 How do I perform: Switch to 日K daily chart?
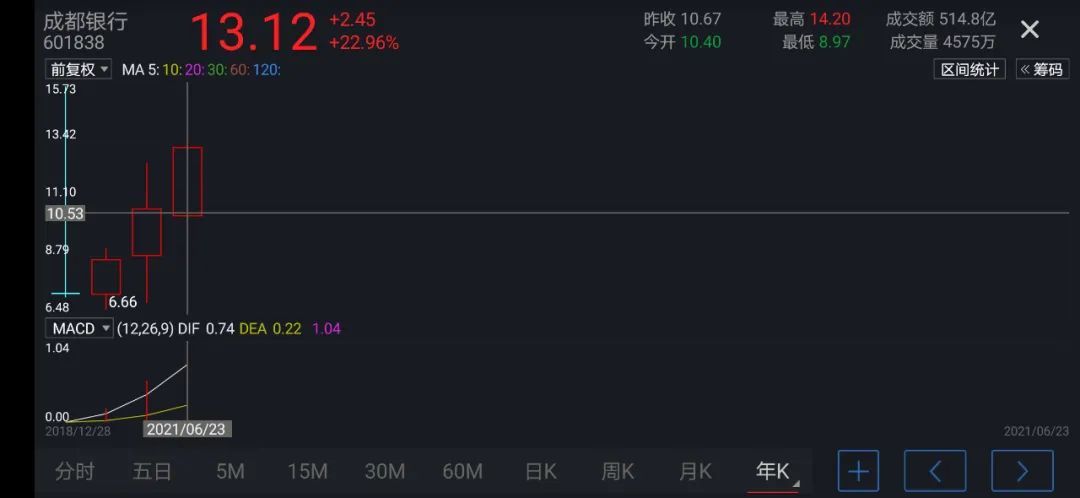(541, 471)
